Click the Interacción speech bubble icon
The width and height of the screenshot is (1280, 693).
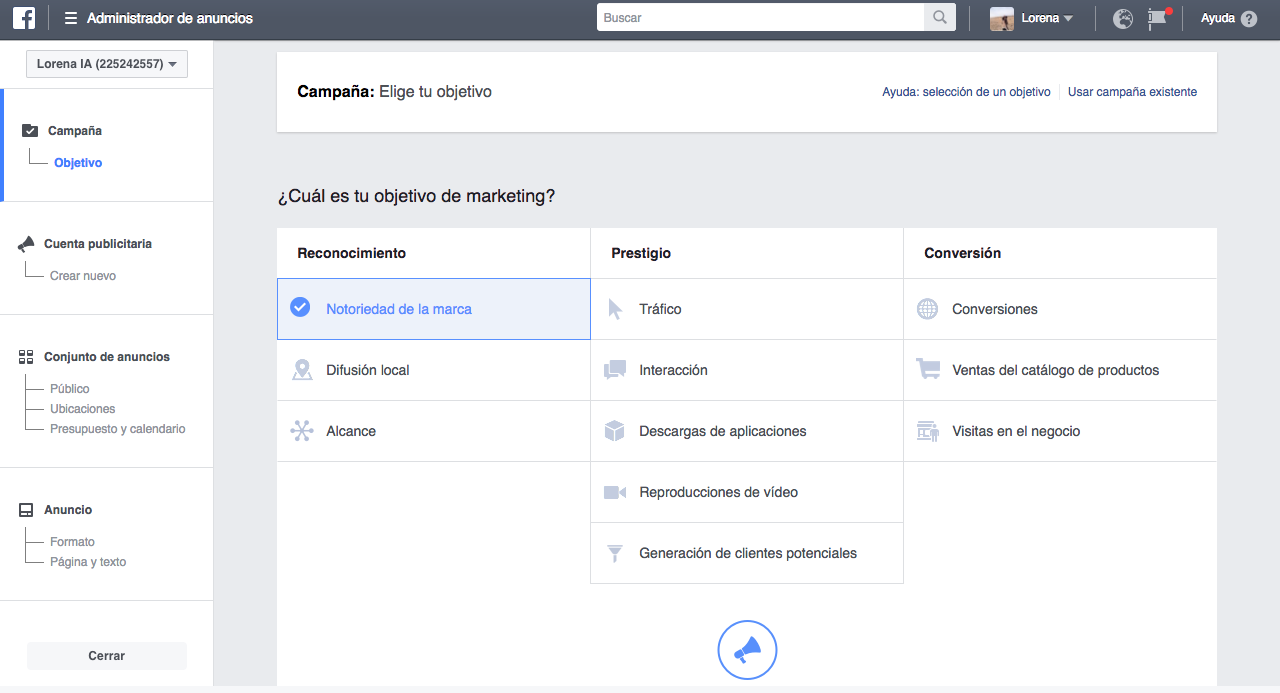click(x=615, y=369)
